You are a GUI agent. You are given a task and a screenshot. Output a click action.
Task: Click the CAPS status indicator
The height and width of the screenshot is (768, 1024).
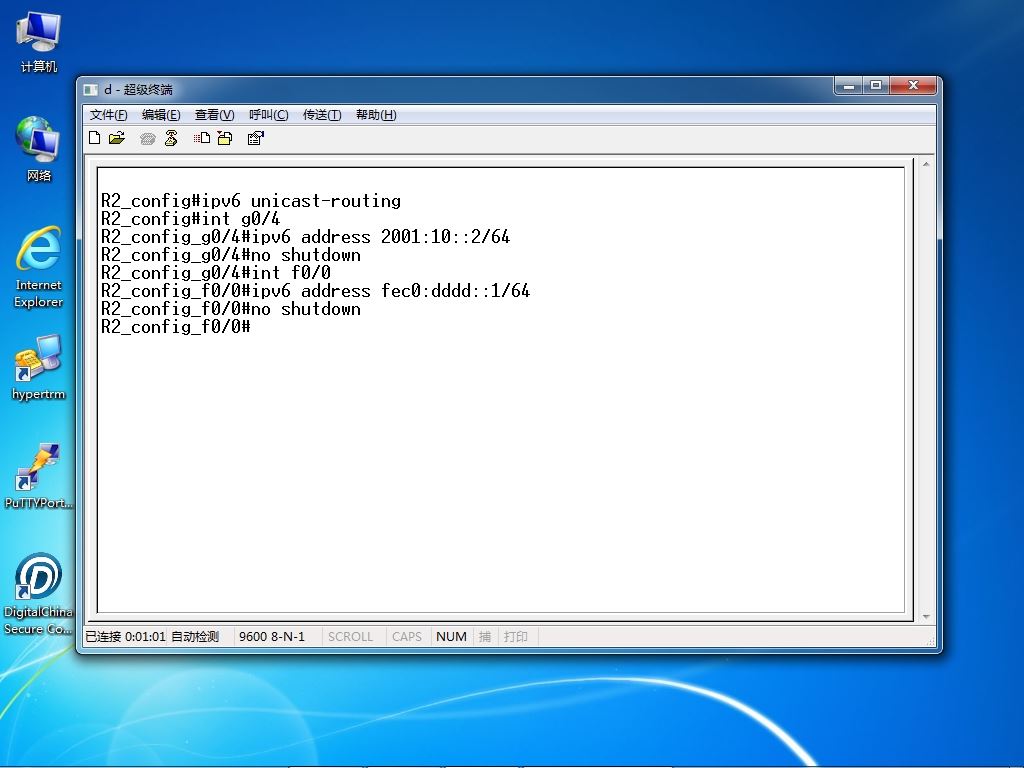point(407,636)
